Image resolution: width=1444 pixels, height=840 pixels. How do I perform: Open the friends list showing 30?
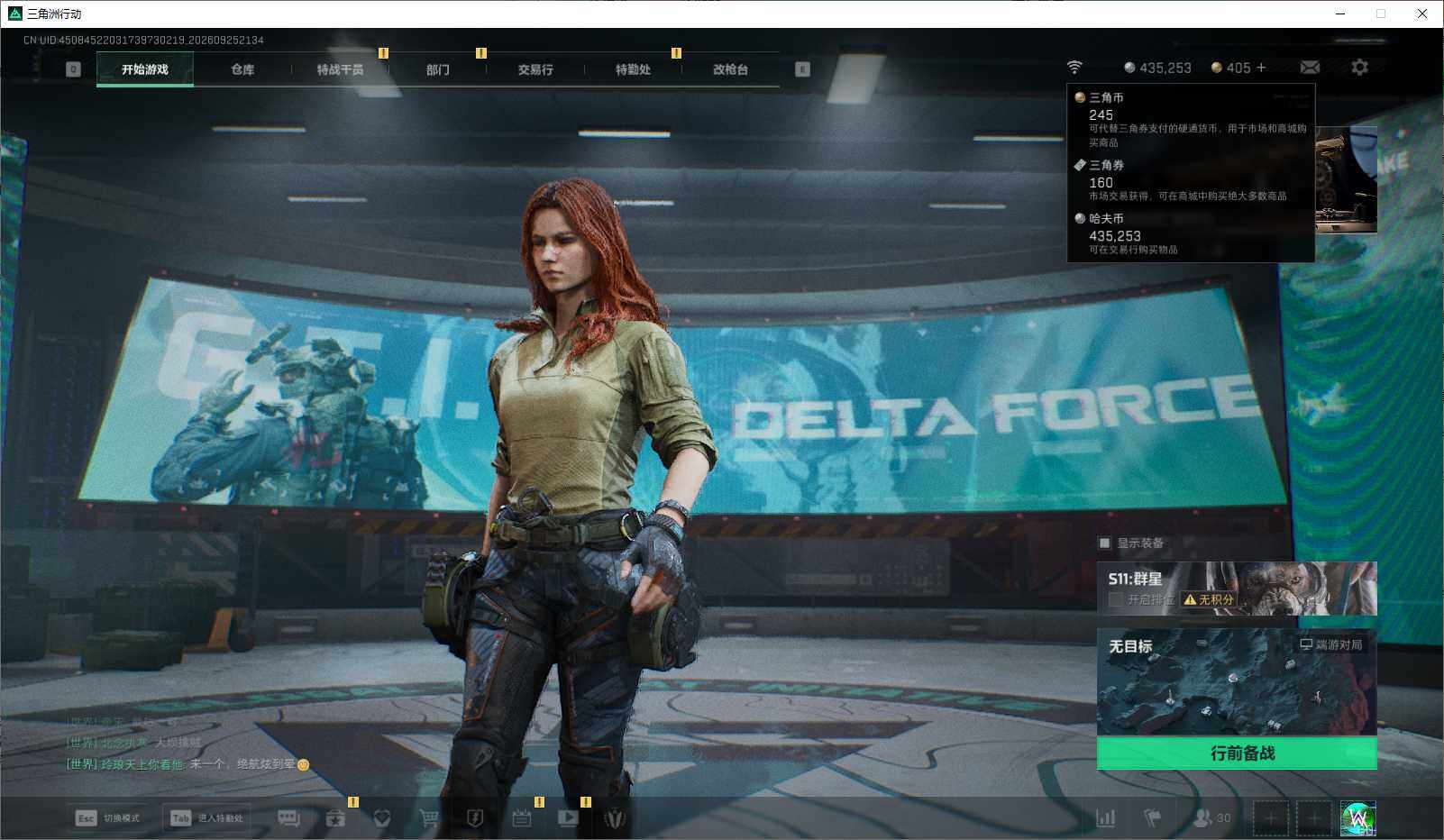tap(1211, 818)
